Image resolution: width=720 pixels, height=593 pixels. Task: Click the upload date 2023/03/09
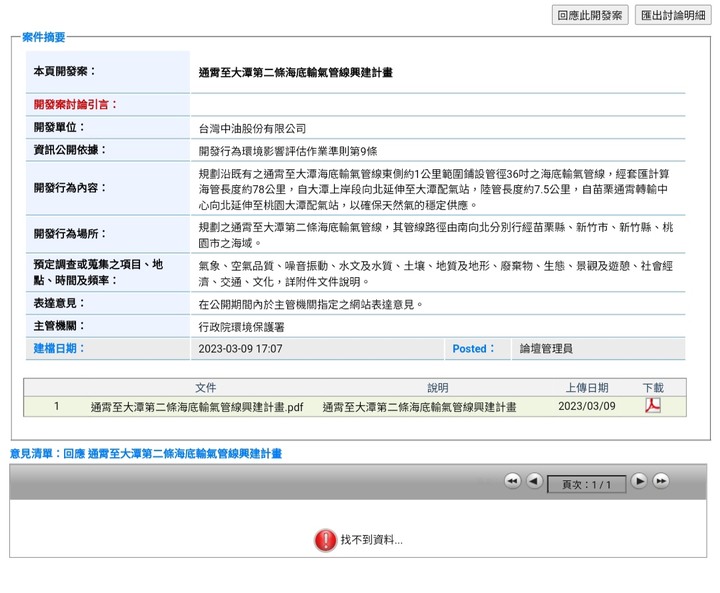[x=586, y=406]
